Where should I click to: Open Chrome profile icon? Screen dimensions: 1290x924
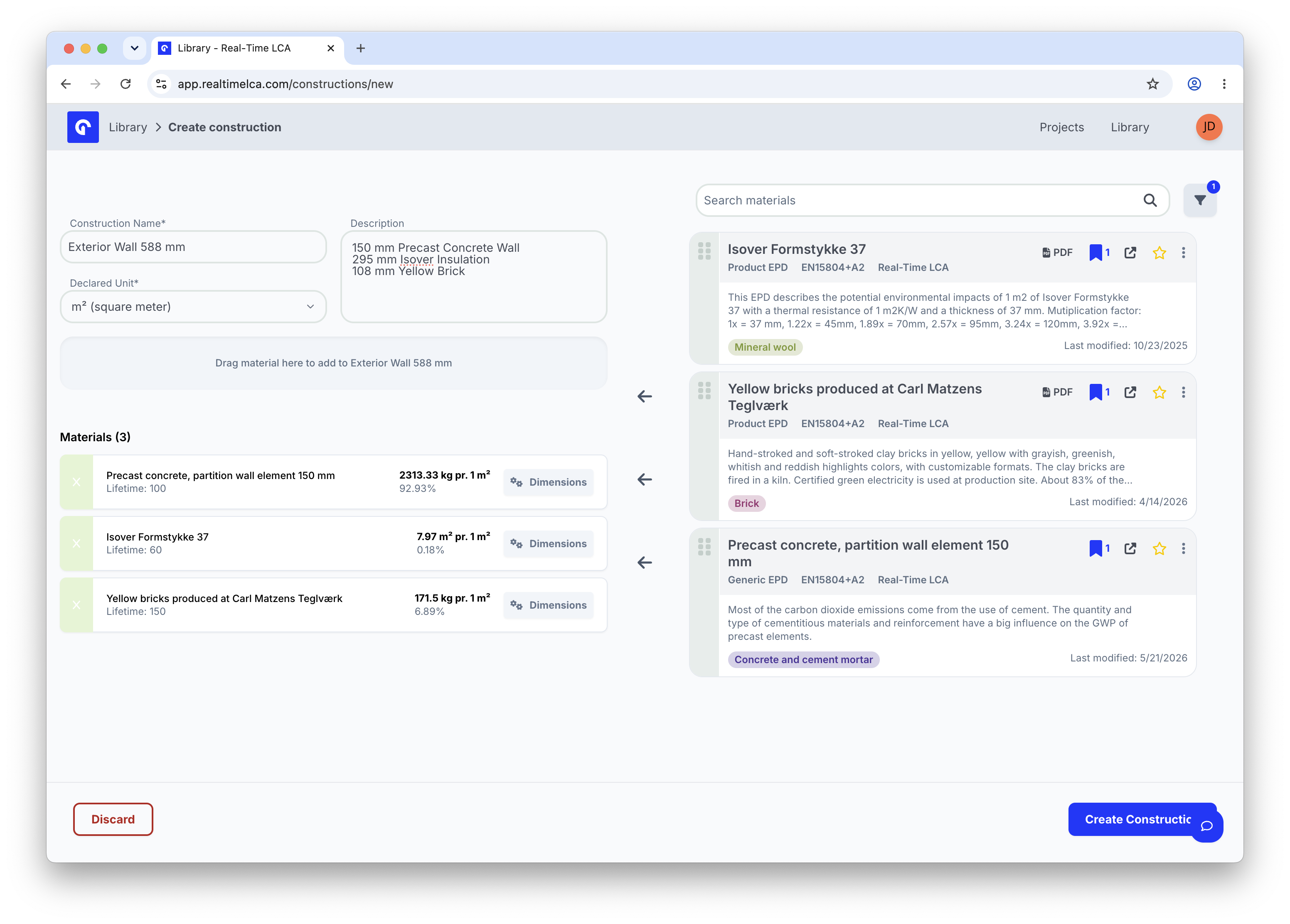[1194, 84]
